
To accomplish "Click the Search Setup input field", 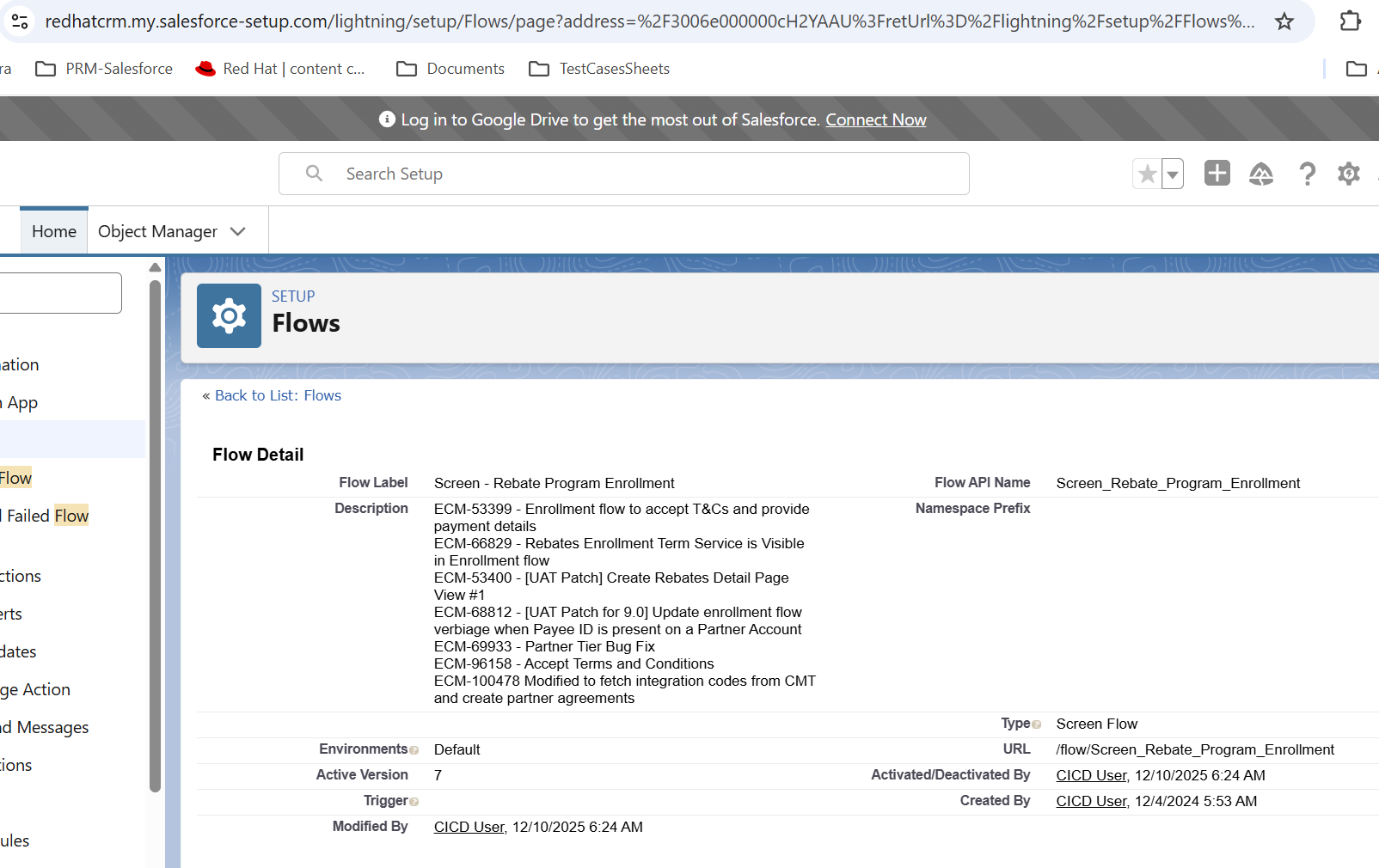I will (624, 174).
